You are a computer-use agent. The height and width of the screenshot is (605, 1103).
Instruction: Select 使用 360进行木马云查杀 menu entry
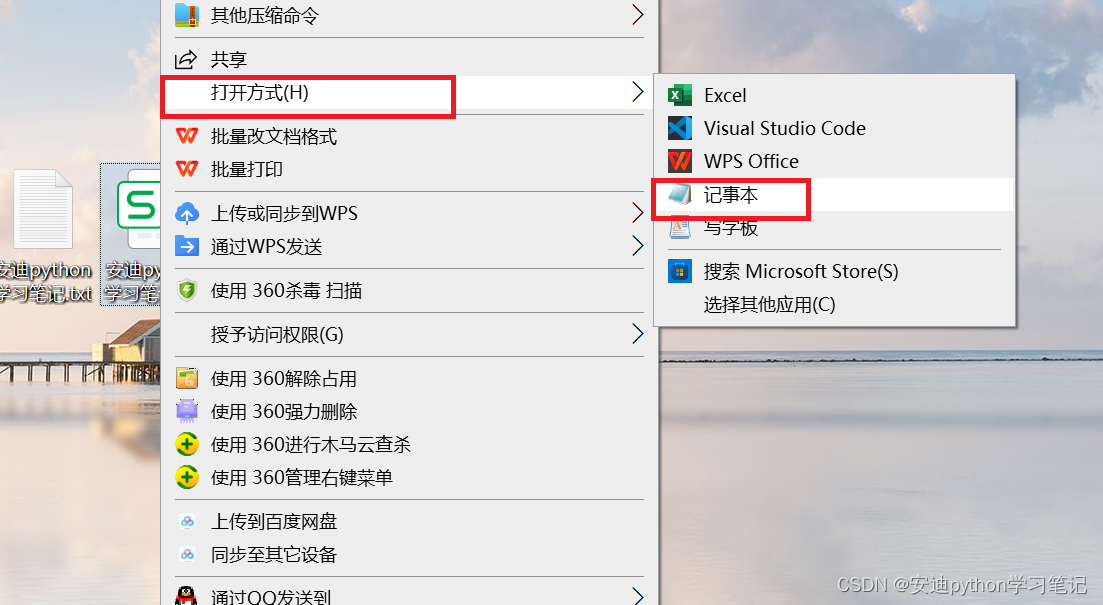click(409, 444)
